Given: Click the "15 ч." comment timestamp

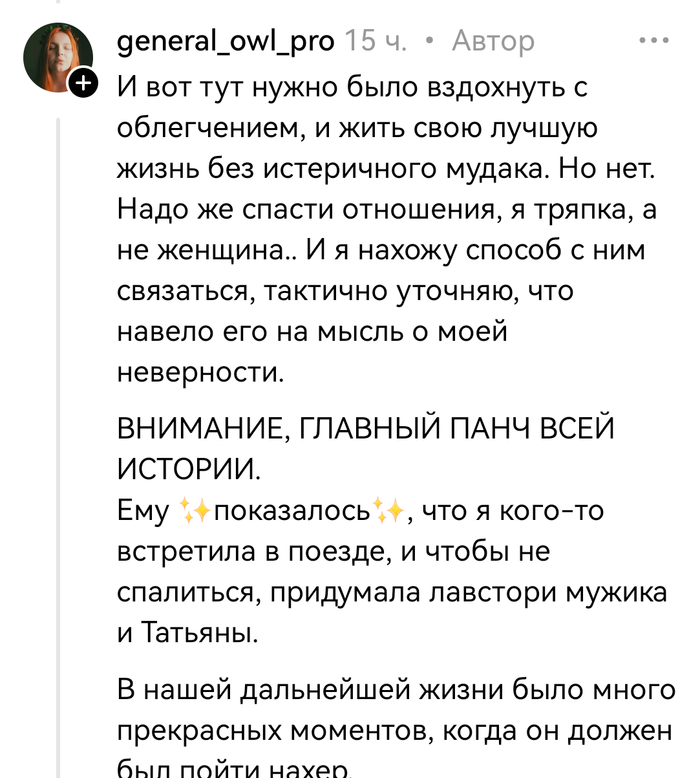Looking at the screenshot, I should tap(376, 41).
